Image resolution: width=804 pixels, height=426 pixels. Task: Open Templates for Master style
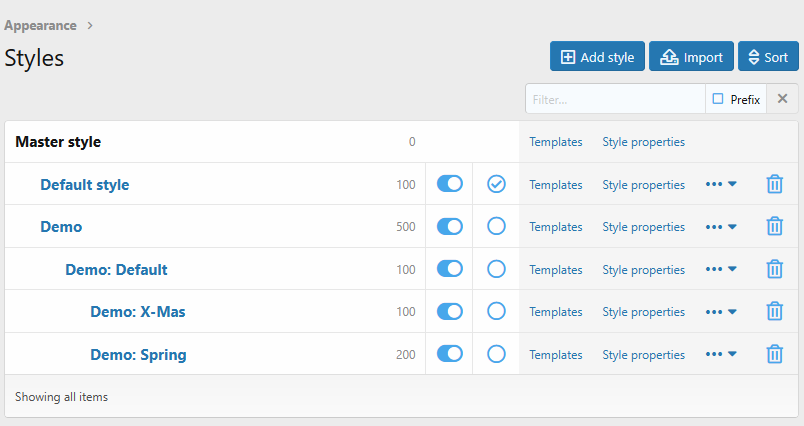click(x=556, y=142)
